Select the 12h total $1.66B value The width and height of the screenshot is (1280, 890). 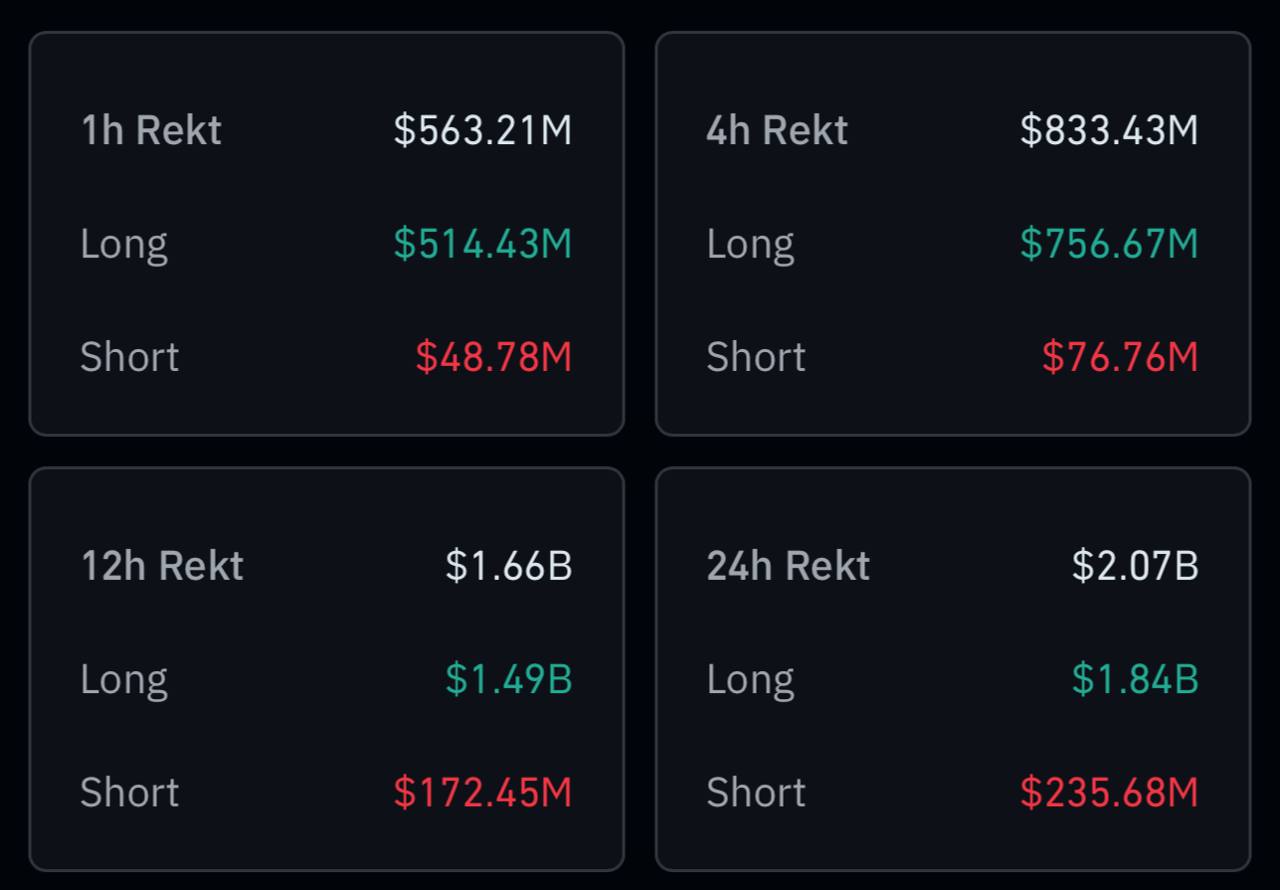pos(509,566)
